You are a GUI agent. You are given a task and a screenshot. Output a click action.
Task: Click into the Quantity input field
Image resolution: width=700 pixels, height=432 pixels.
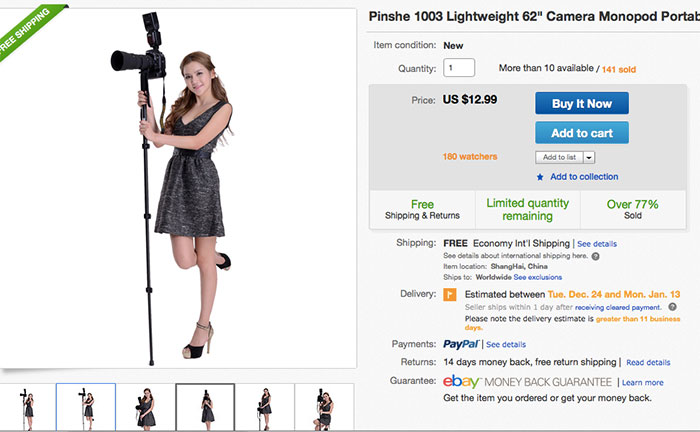click(x=459, y=68)
